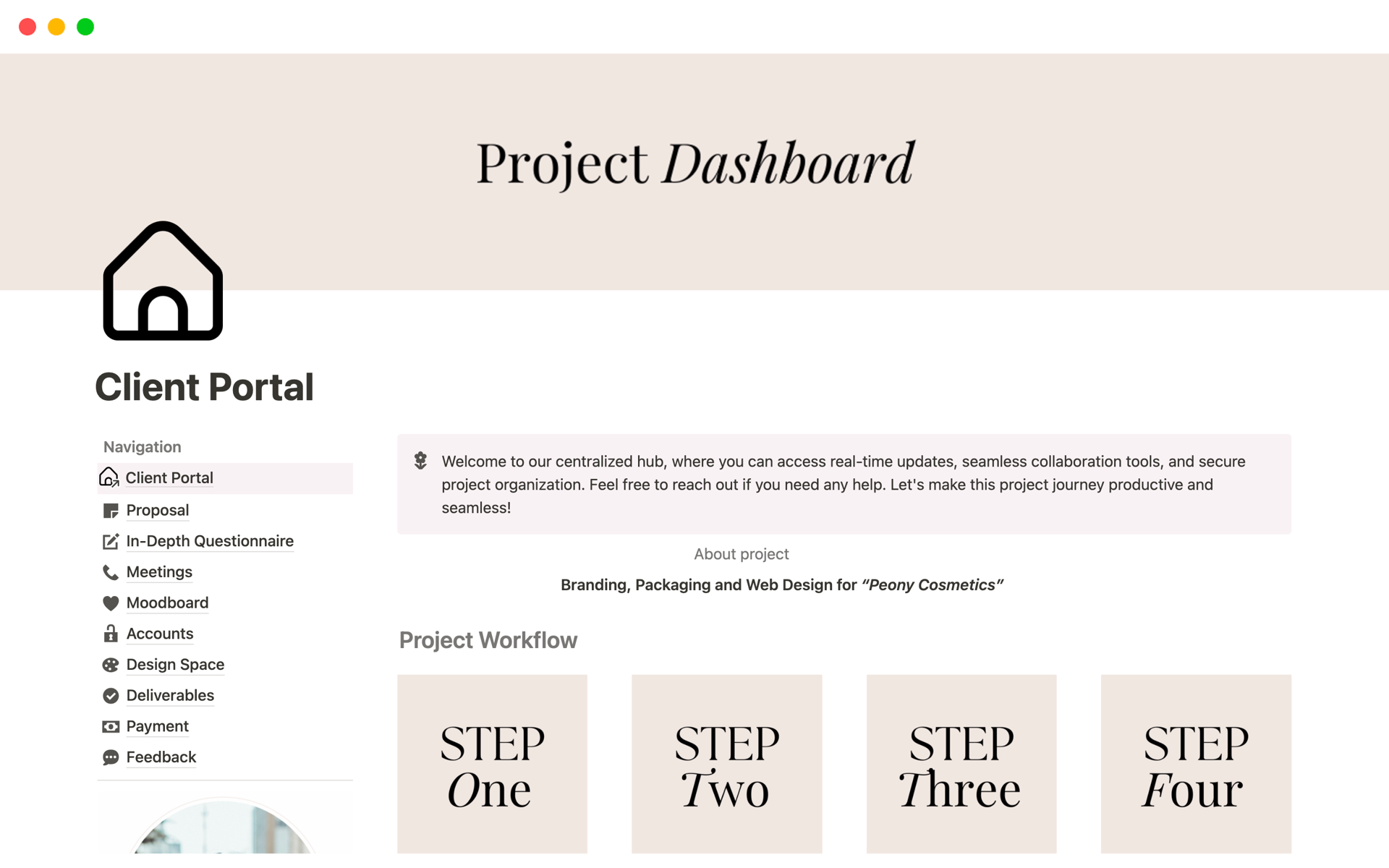
Task: Open the Accounts lock icon
Action: coord(110,632)
